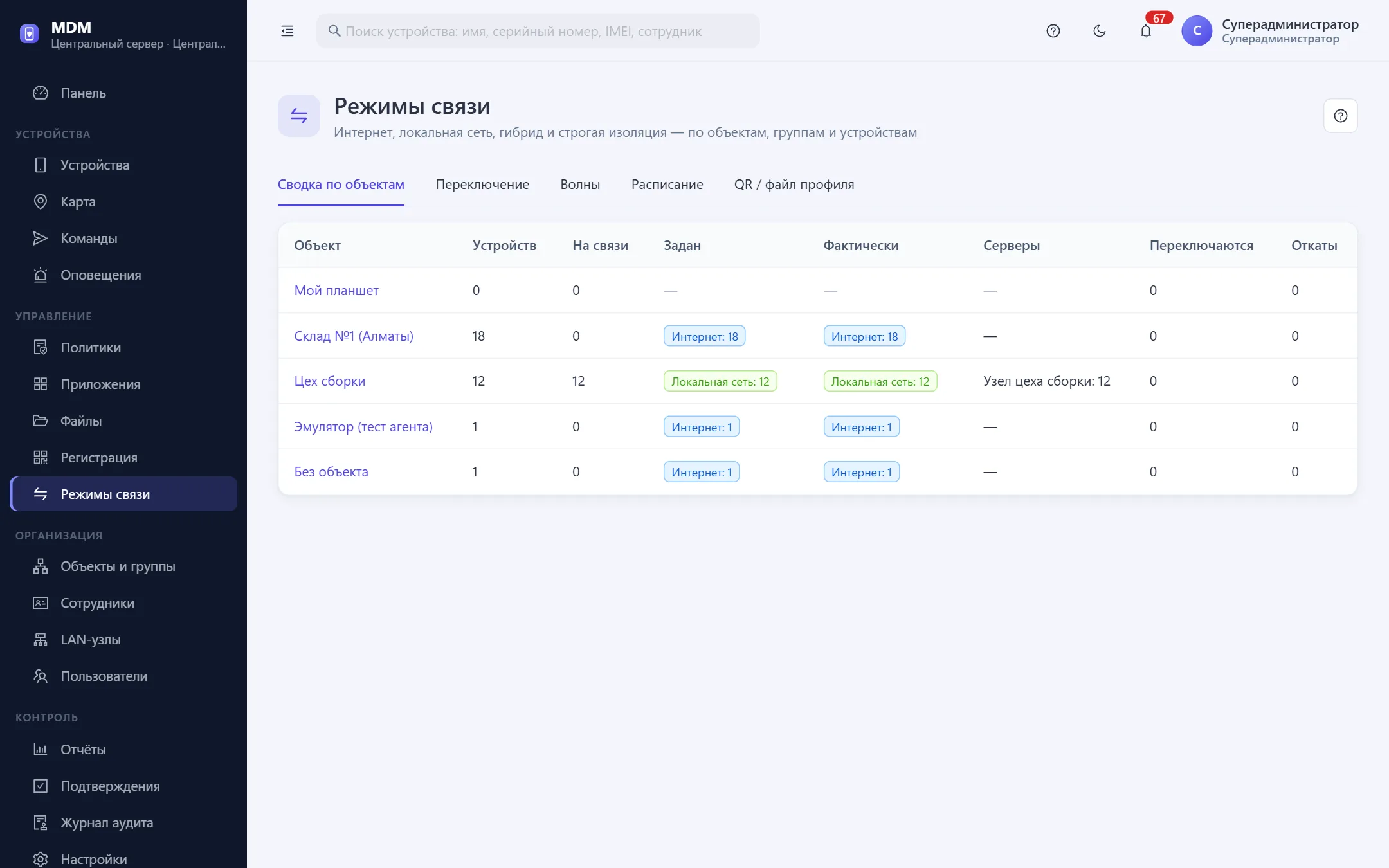Open Оповещения in the sidebar
Image resolution: width=1389 pixels, height=868 pixels.
coord(123,275)
